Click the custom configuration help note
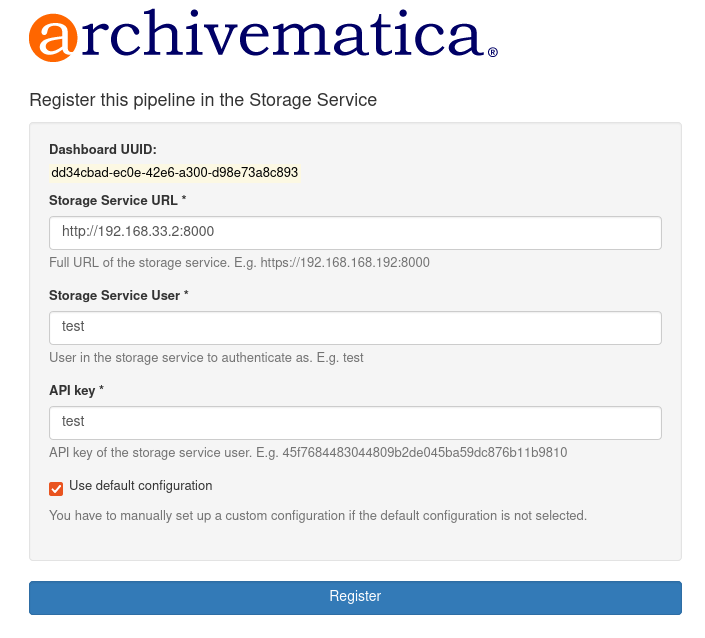The image size is (705, 638). [318, 516]
